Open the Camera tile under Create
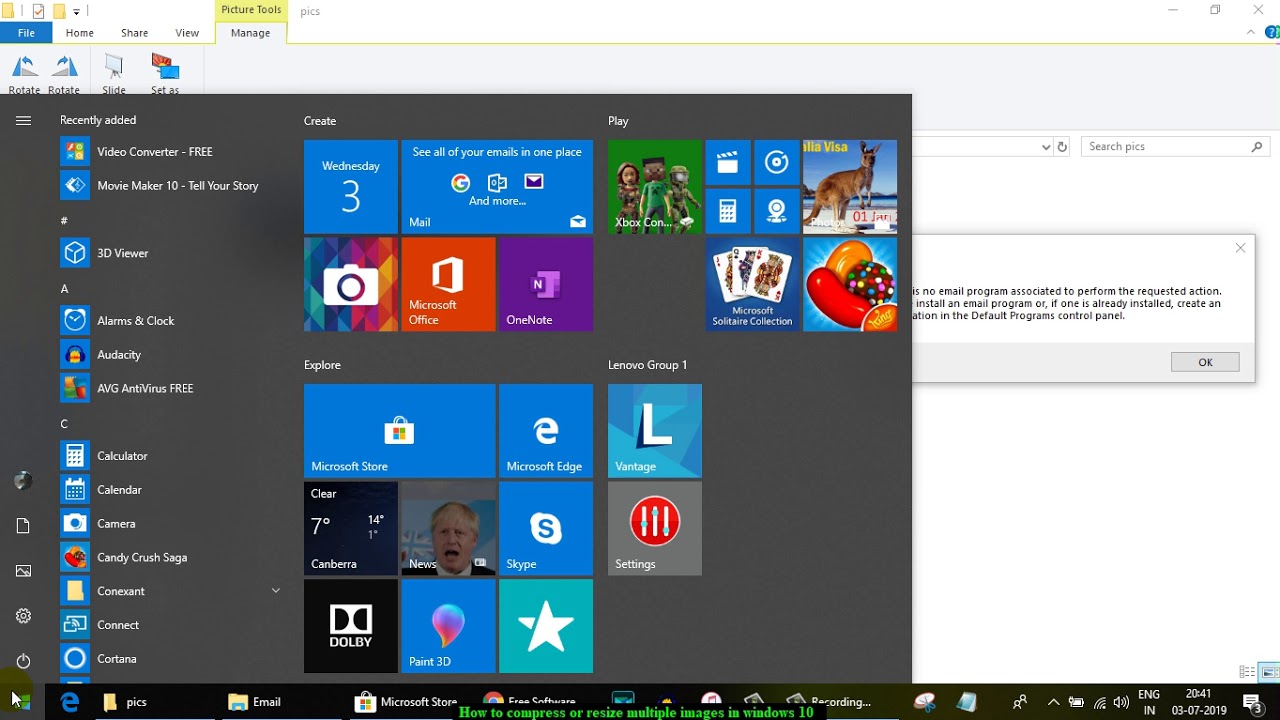Image resolution: width=1280 pixels, height=720 pixels. click(x=351, y=285)
